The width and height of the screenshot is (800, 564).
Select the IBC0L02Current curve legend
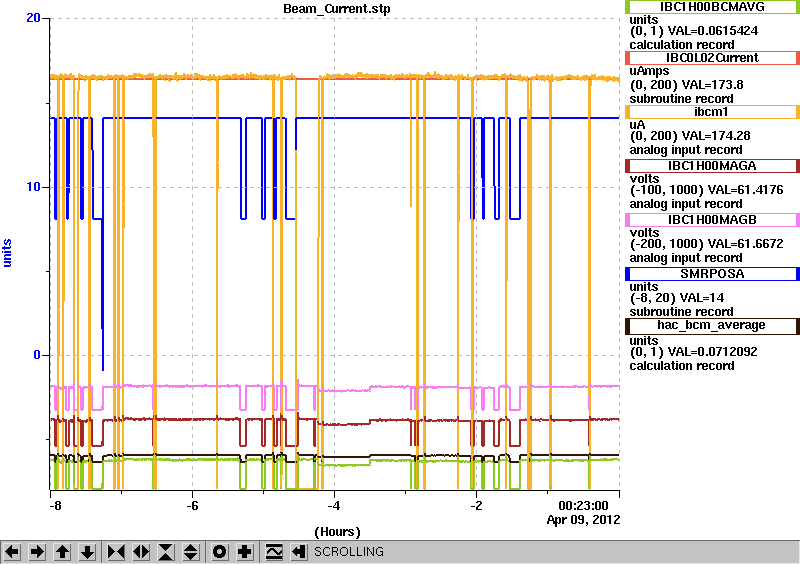point(712,58)
